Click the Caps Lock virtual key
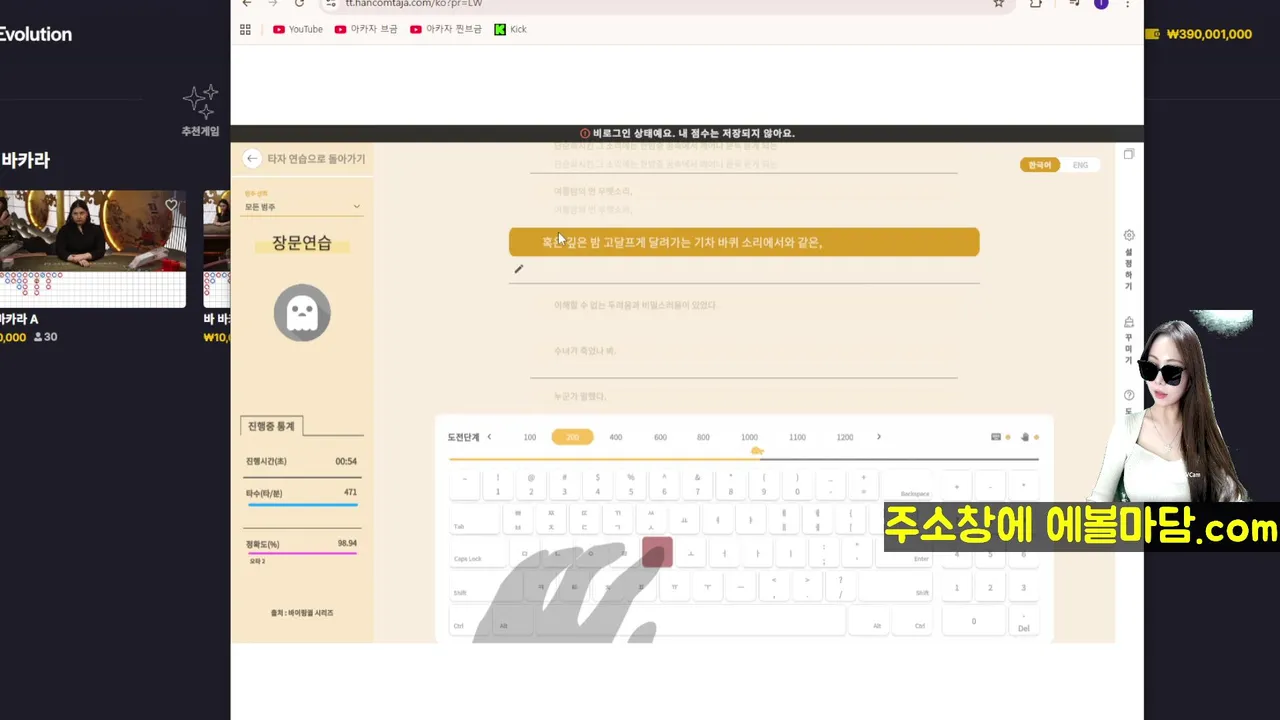Screen dimensions: 1280x720 476,552
